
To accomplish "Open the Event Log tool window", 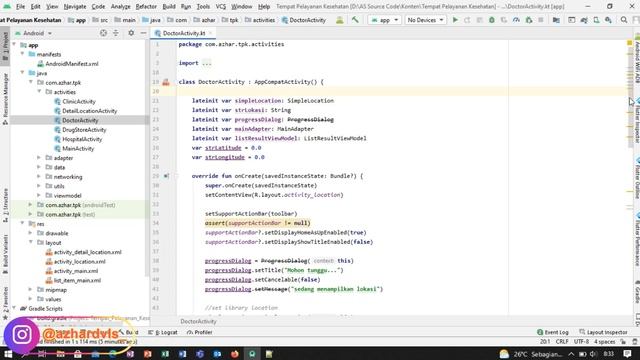I will [x=553, y=332].
